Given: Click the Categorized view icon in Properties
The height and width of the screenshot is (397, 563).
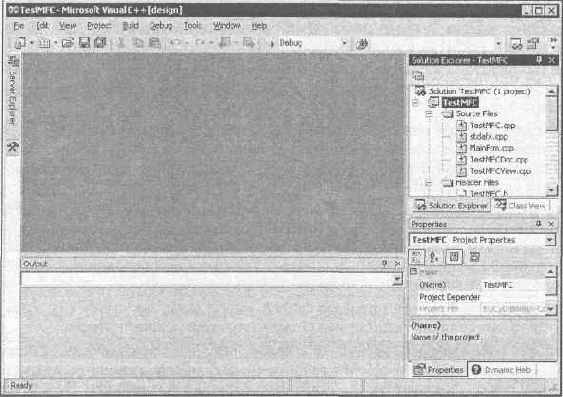Looking at the screenshot, I should point(417,257).
